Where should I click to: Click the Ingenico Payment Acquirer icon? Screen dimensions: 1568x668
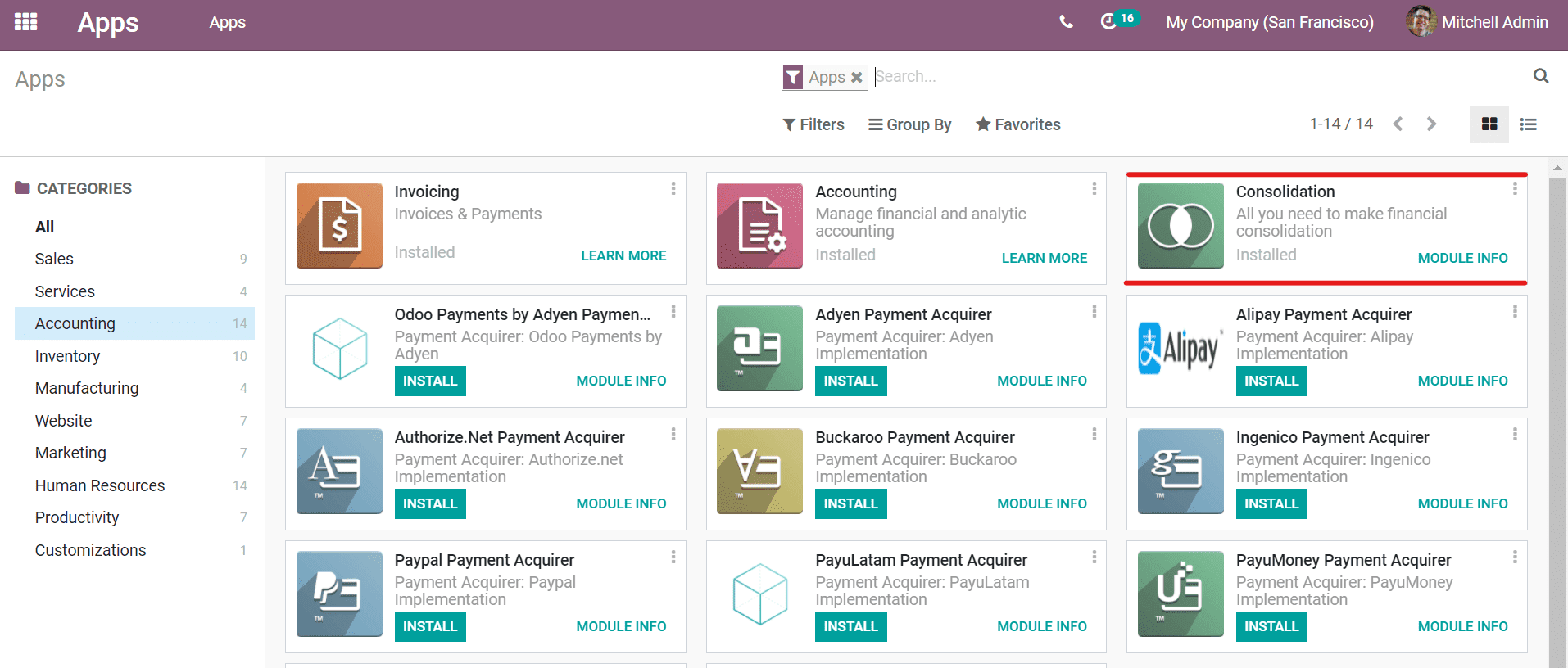(1181, 472)
